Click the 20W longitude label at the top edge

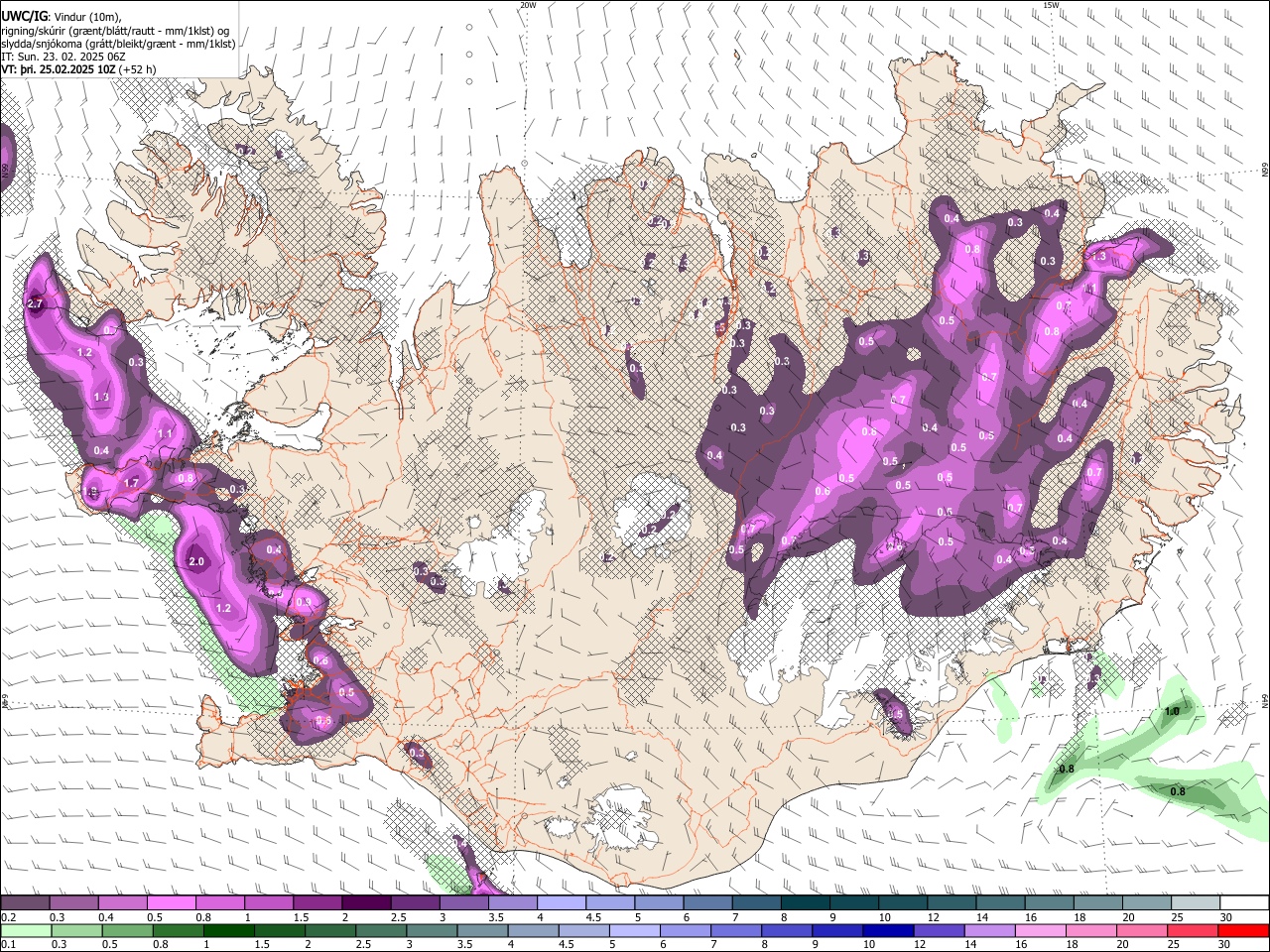[x=528, y=5]
